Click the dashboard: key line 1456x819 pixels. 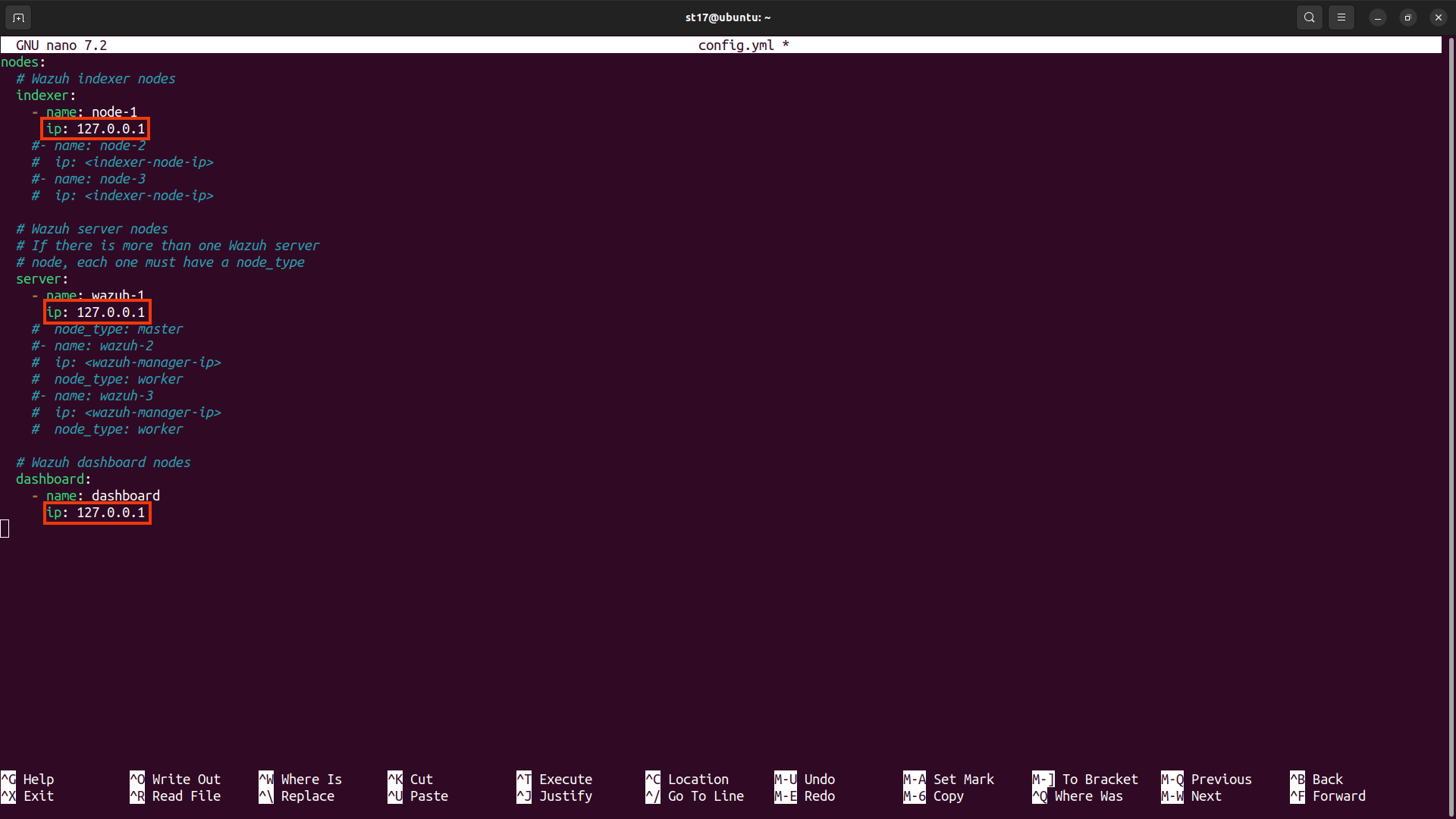(x=54, y=479)
